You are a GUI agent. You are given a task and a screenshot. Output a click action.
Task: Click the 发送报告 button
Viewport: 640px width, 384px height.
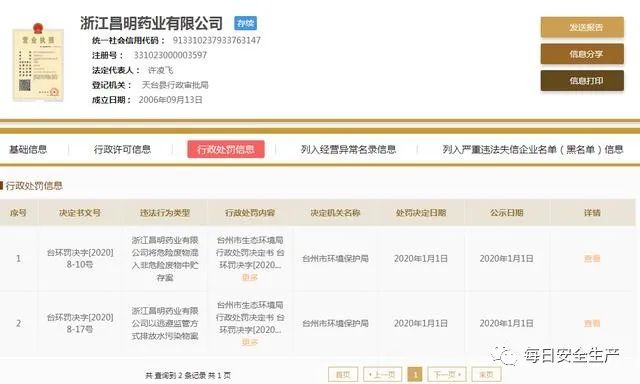coord(582,27)
